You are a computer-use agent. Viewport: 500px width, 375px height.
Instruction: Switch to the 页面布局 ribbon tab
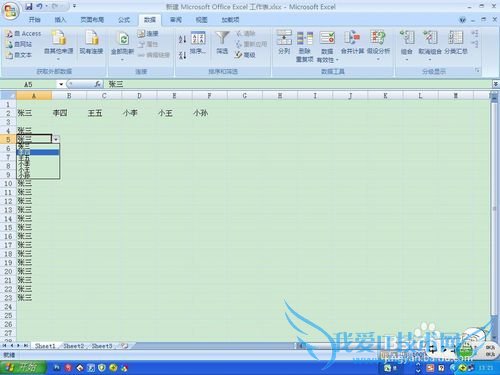point(92,20)
